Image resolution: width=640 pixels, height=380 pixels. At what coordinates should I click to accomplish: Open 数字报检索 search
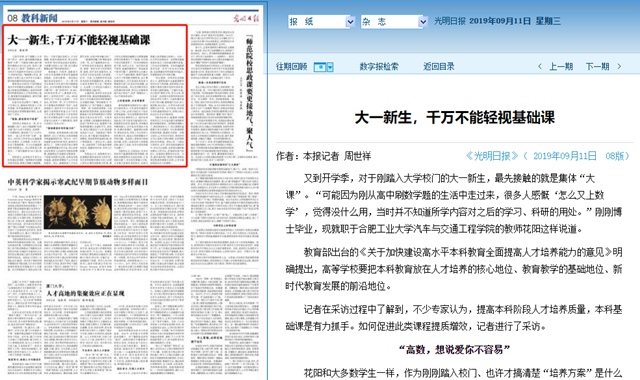click(x=379, y=67)
